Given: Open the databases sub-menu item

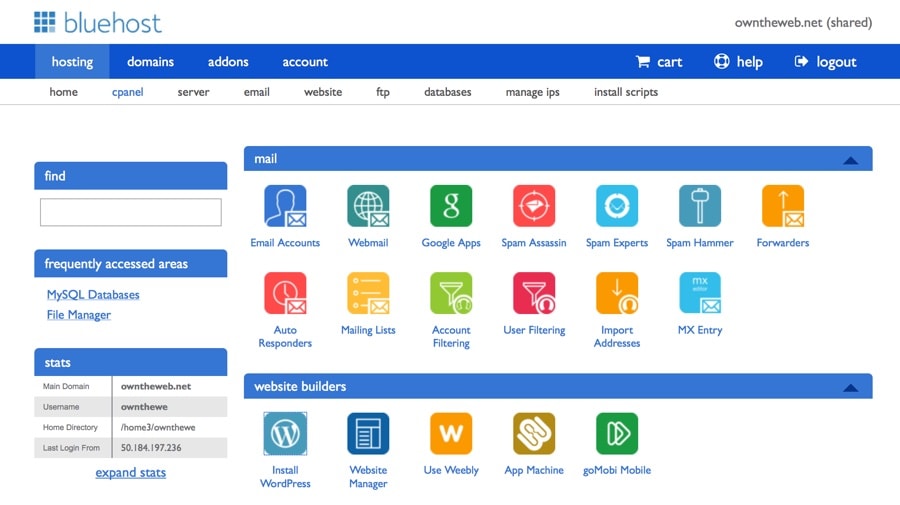Looking at the screenshot, I should pyautogui.click(x=448, y=92).
